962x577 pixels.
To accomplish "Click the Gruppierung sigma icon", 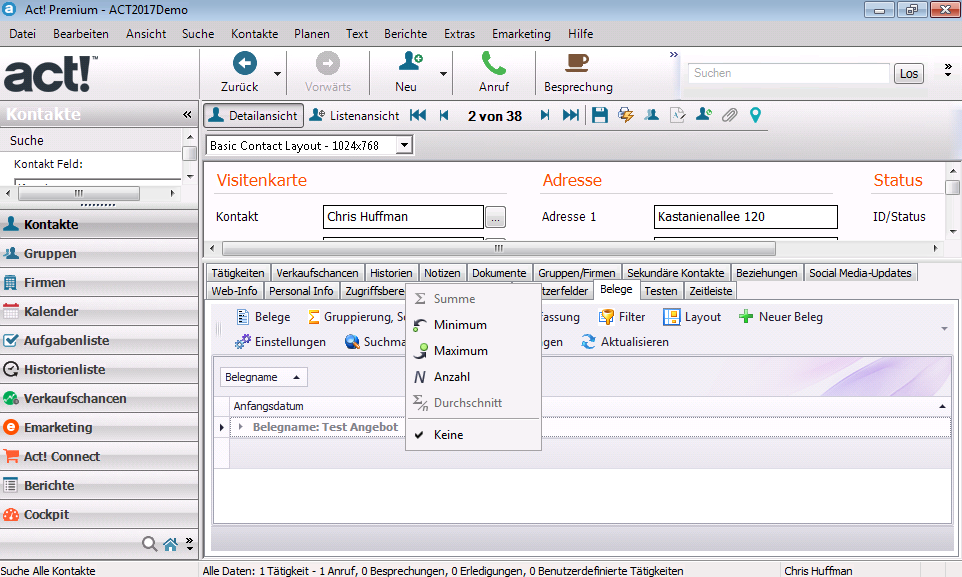I will click(x=314, y=317).
